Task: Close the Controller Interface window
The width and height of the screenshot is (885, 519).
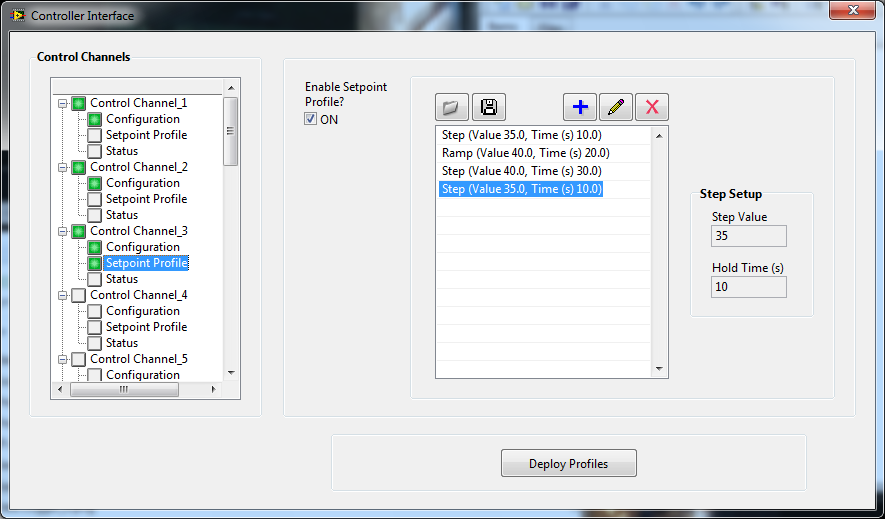Action: tap(853, 10)
